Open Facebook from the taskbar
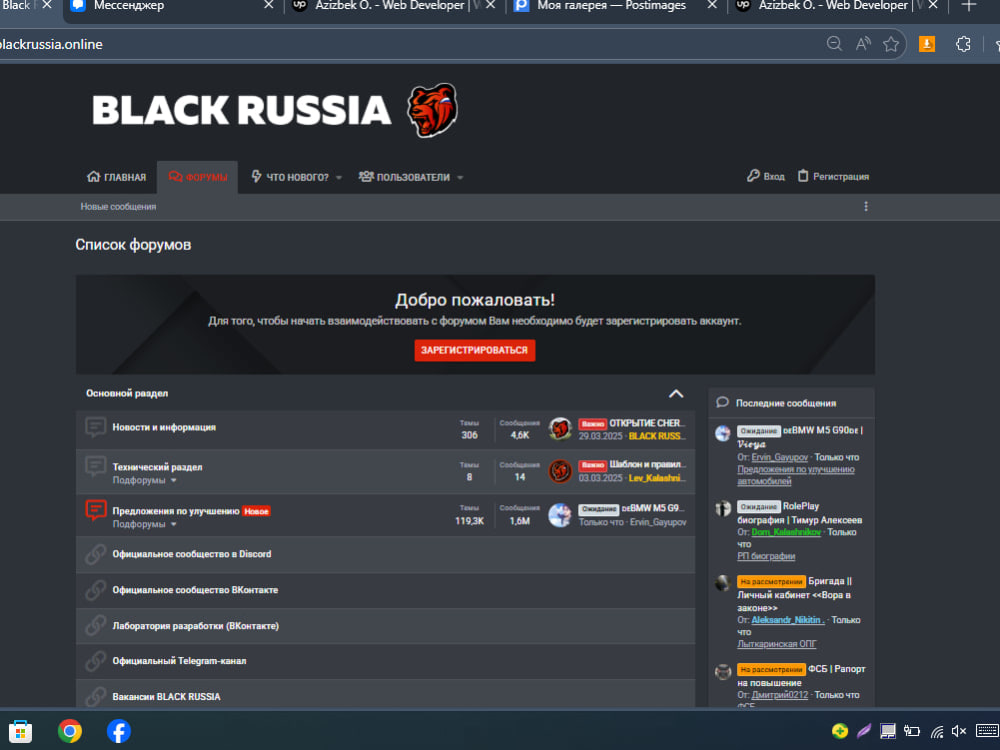1000x750 pixels. click(x=119, y=731)
